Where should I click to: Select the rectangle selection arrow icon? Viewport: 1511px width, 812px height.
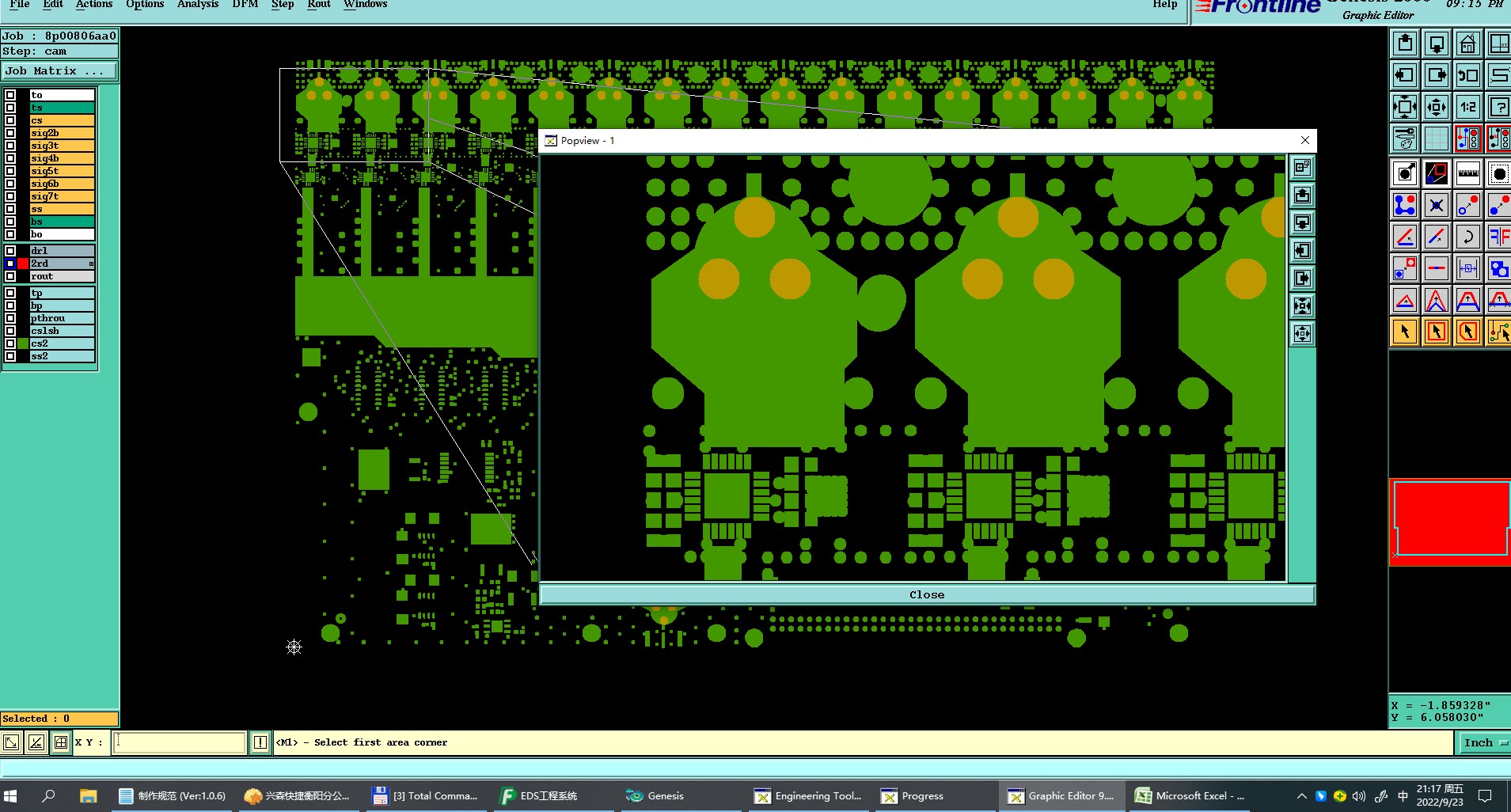1437,332
